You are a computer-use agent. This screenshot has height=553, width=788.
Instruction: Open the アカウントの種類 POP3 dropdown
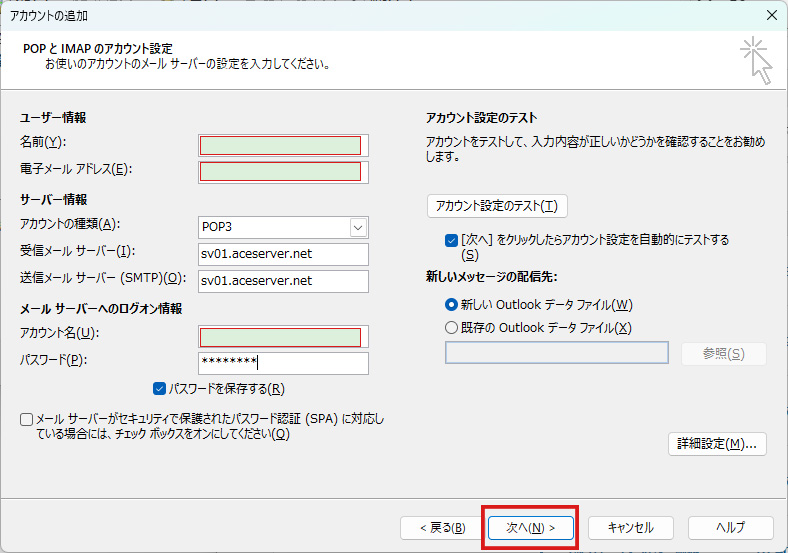click(358, 227)
